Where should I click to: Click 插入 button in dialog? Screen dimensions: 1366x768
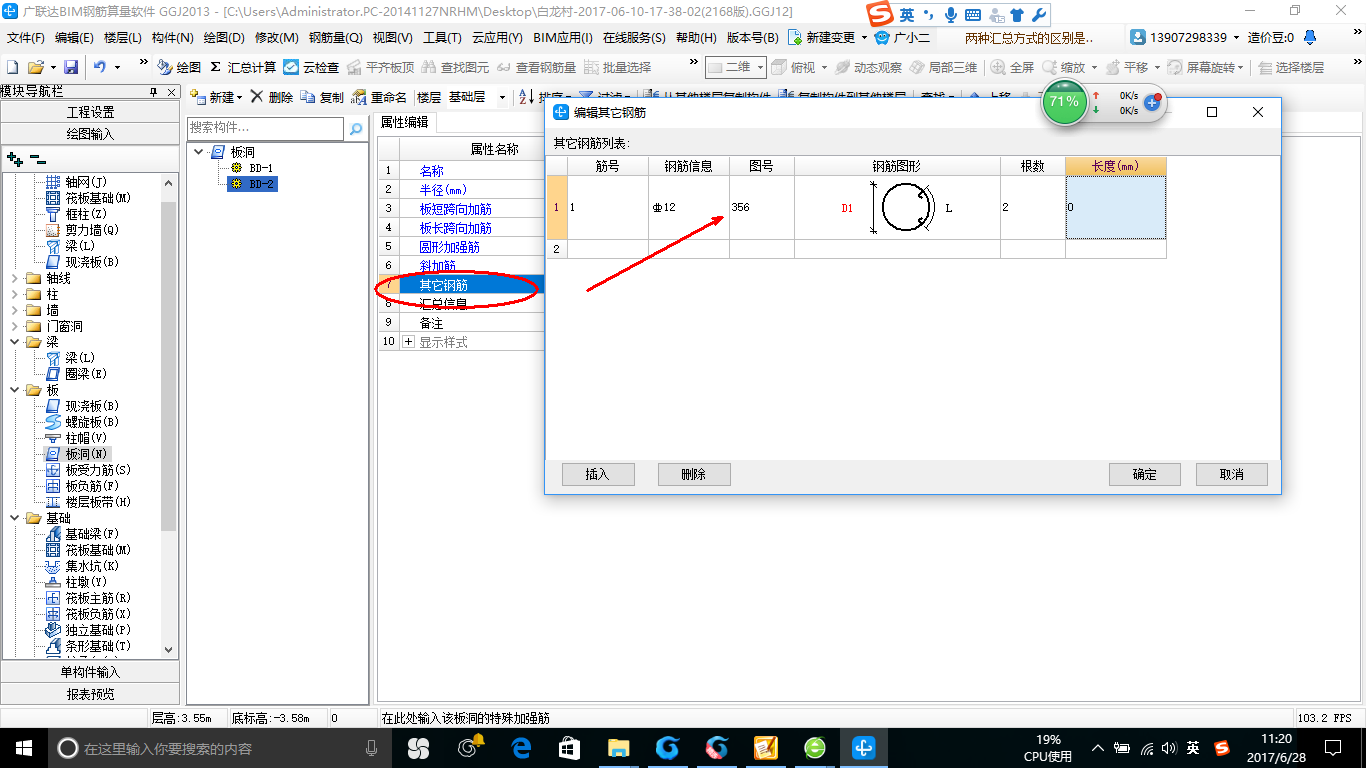[598, 474]
